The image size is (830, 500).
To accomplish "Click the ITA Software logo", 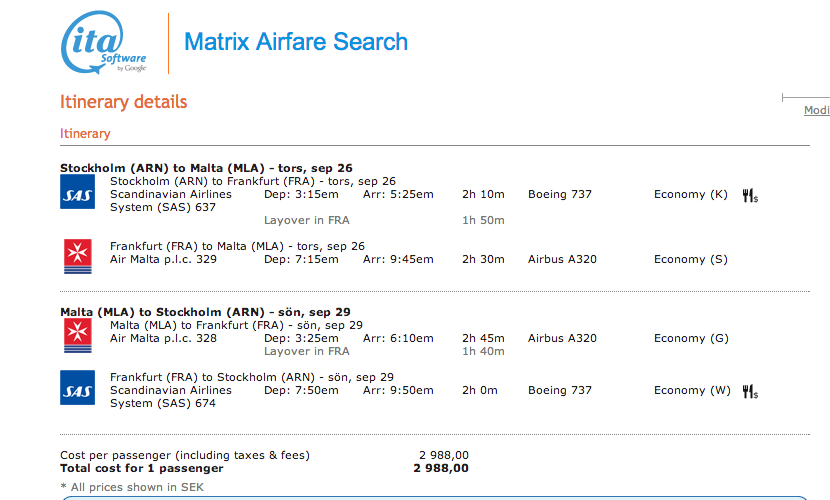I will coord(104,42).
